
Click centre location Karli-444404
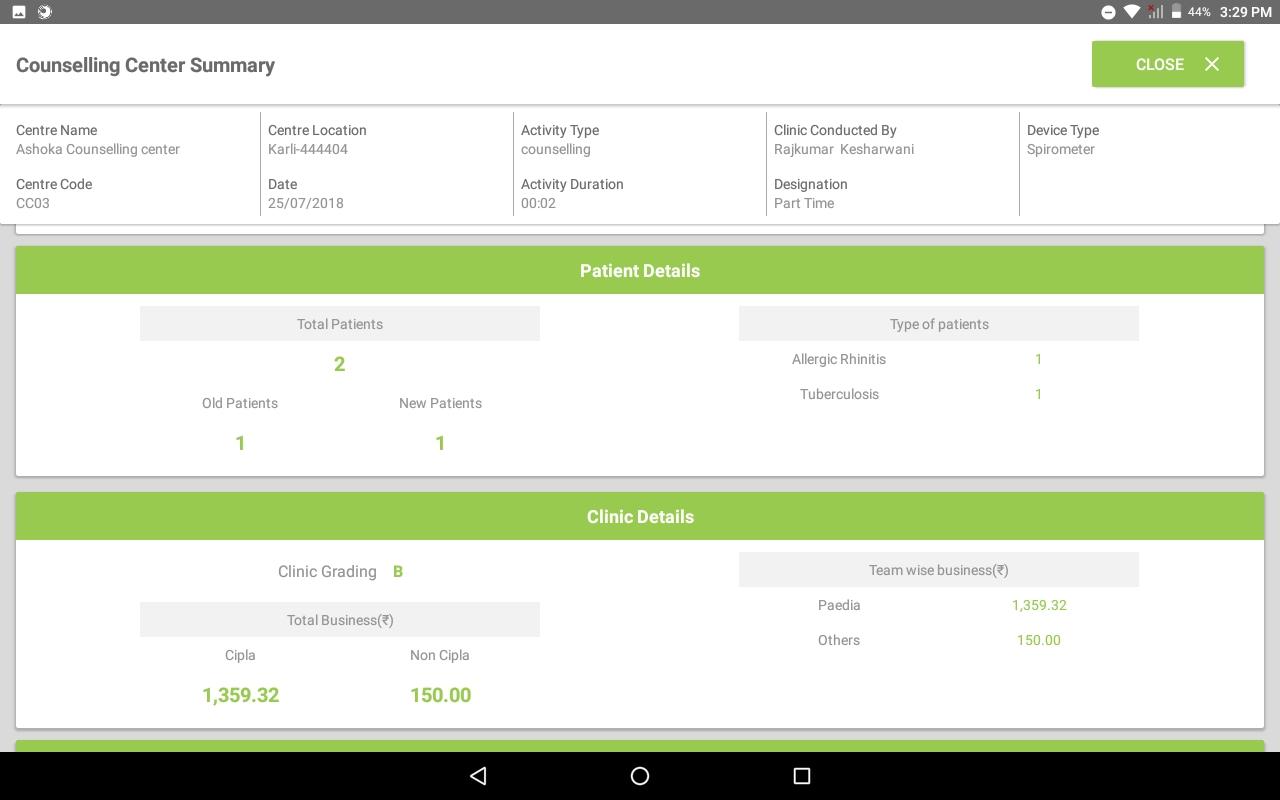(x=308, y=149)
